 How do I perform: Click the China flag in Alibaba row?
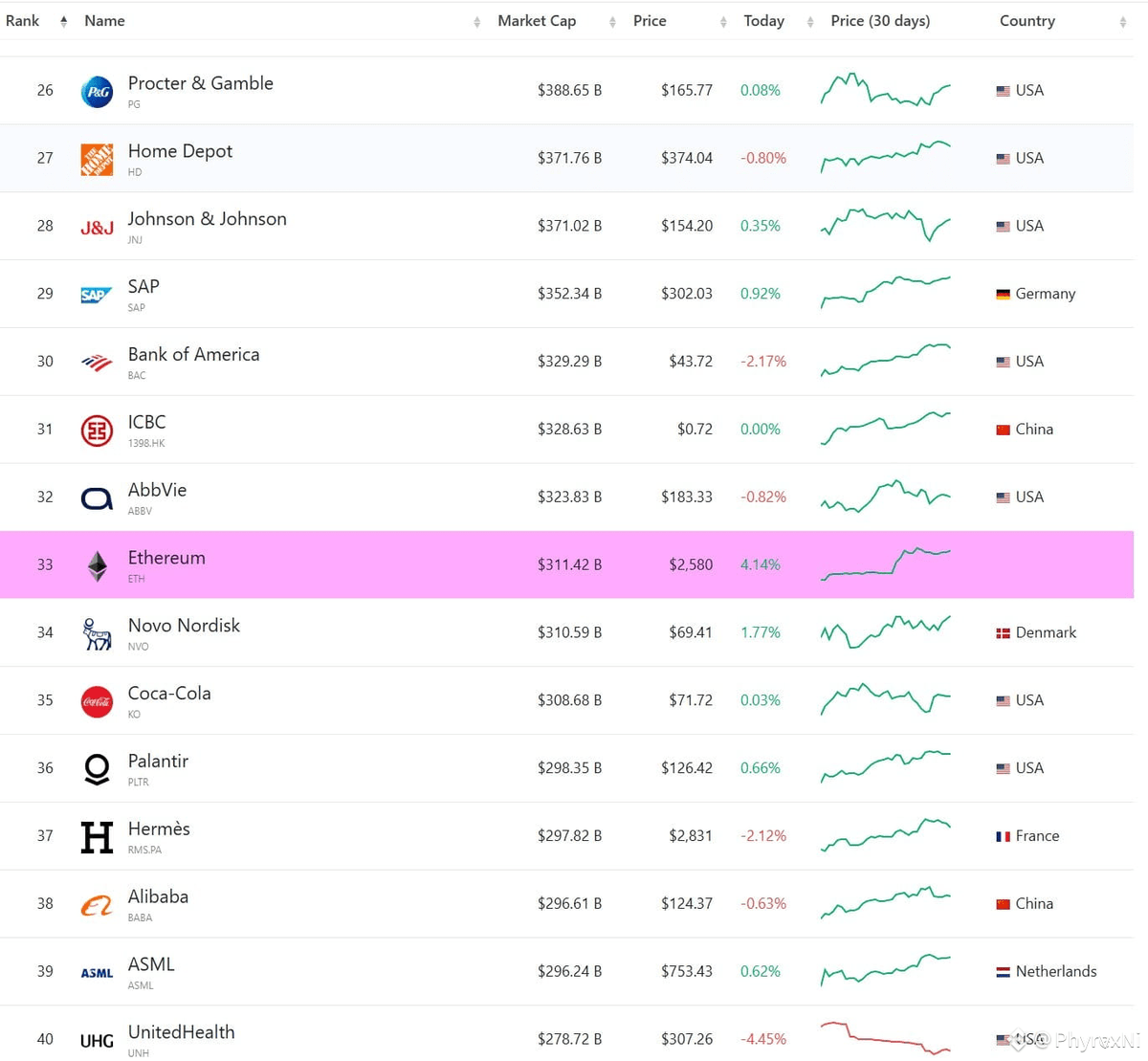click(x=1003, y=904)
